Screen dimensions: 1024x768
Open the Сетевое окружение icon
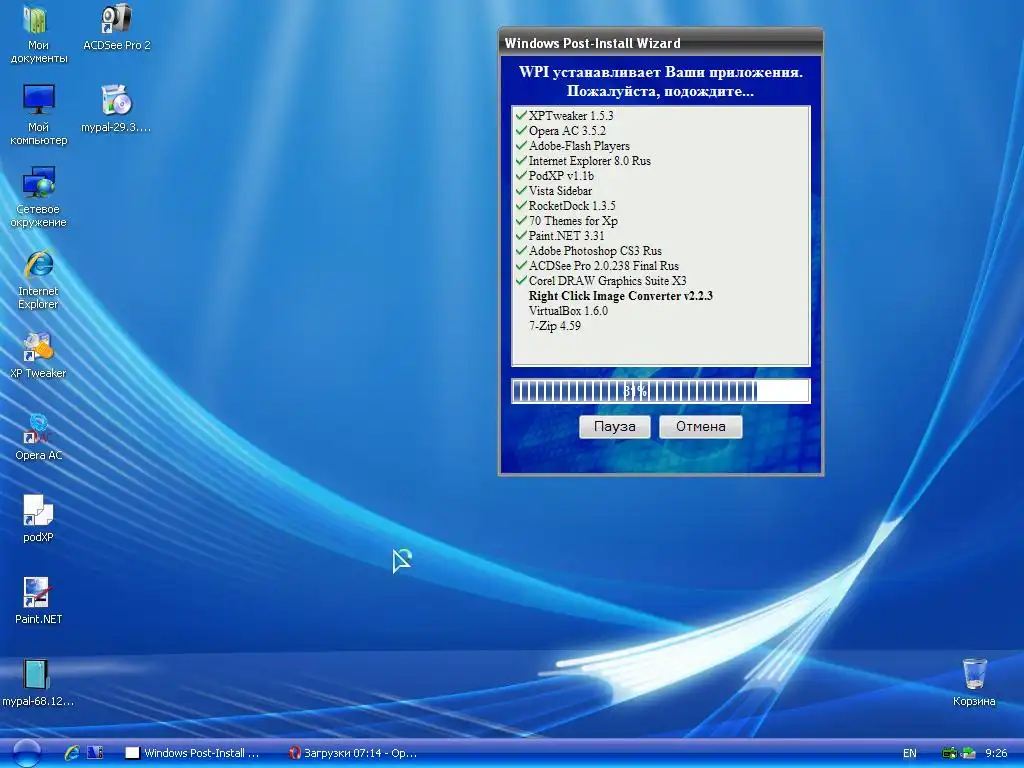point(38,197)
